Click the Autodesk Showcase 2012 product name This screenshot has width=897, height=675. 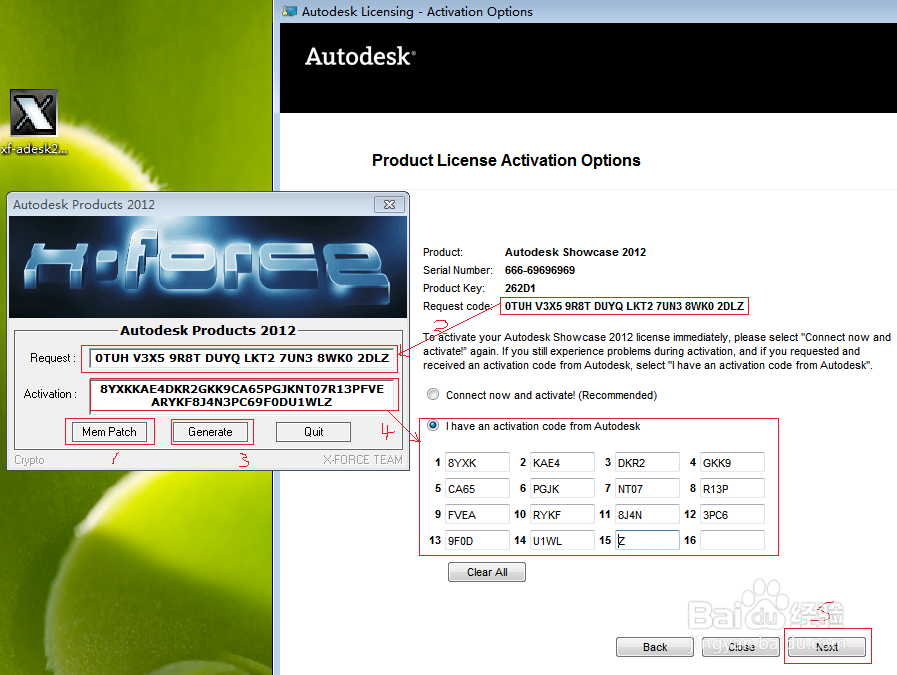(x=575, y=252)
